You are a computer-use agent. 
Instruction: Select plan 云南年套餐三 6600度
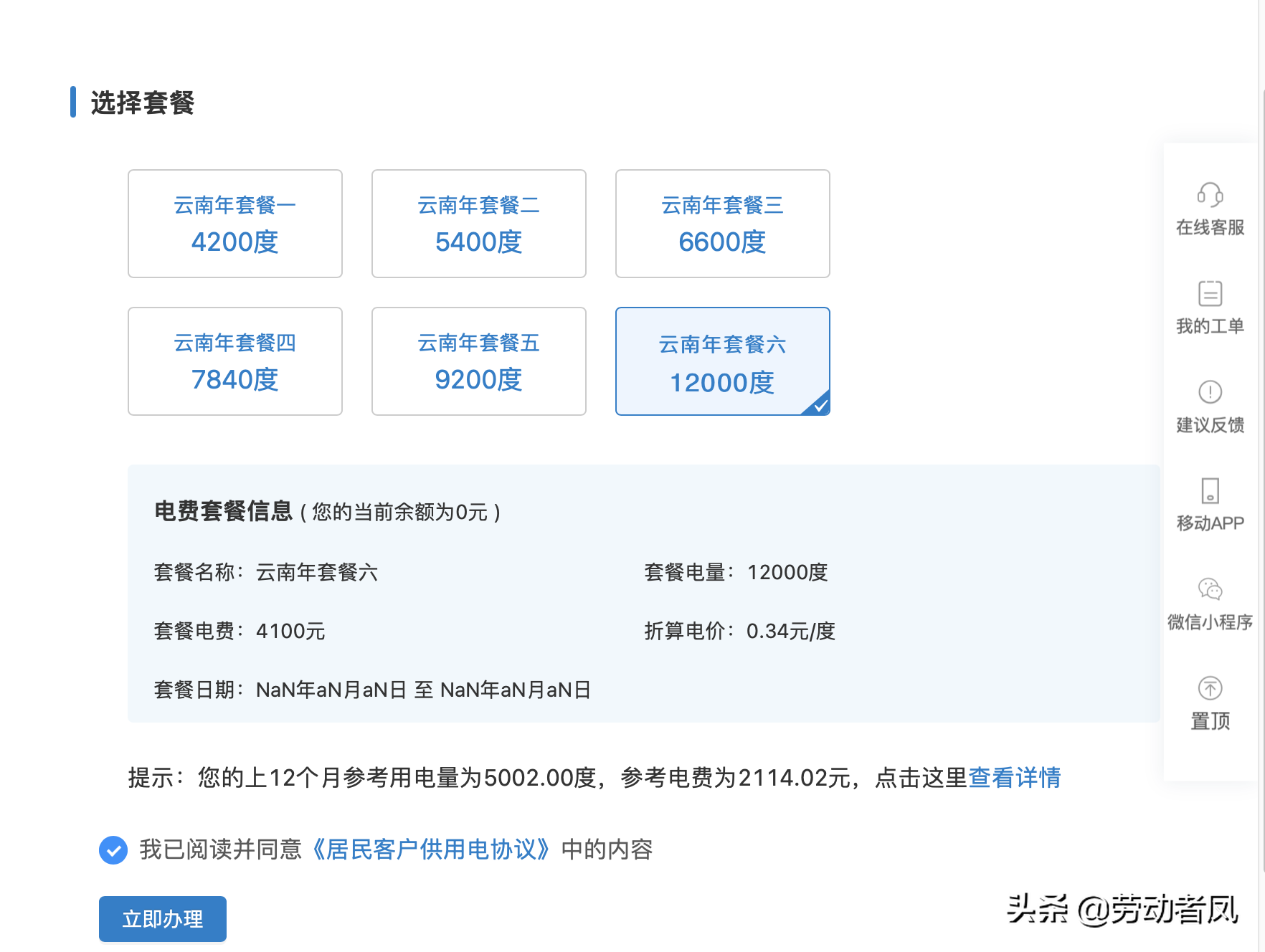tap(723, 224)
